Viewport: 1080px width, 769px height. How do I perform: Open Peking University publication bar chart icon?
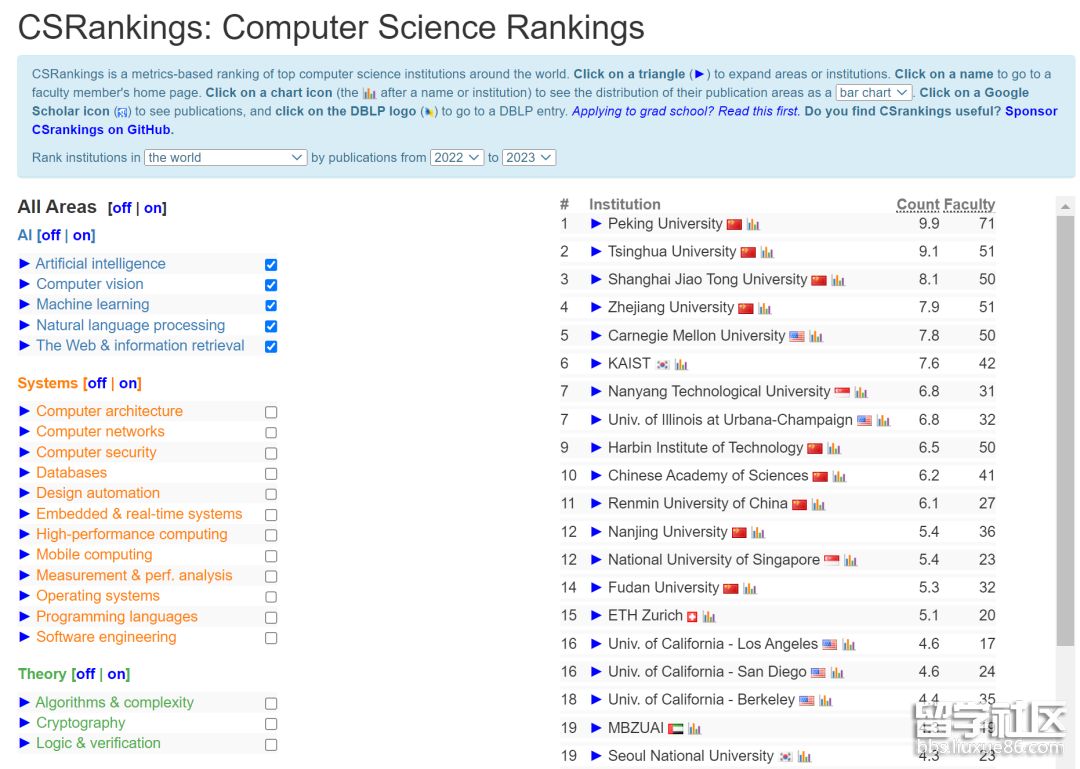tap(753, 225)
